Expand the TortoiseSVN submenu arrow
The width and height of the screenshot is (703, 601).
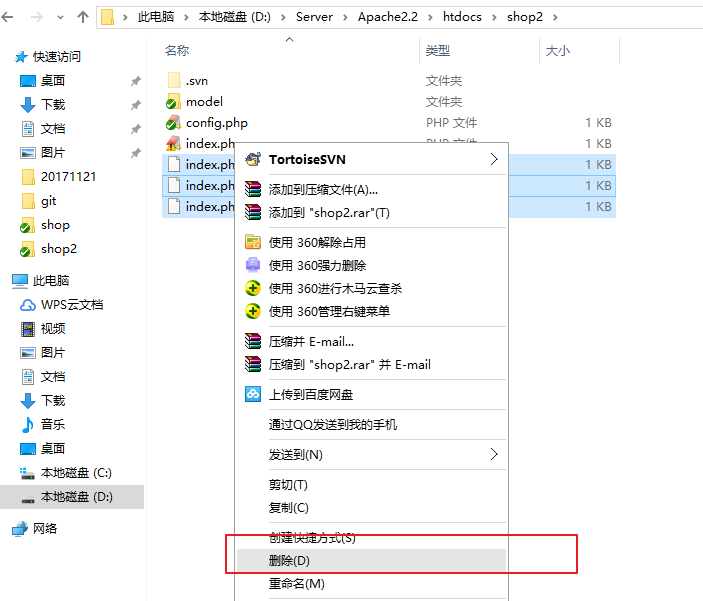(x=493, y=159)
